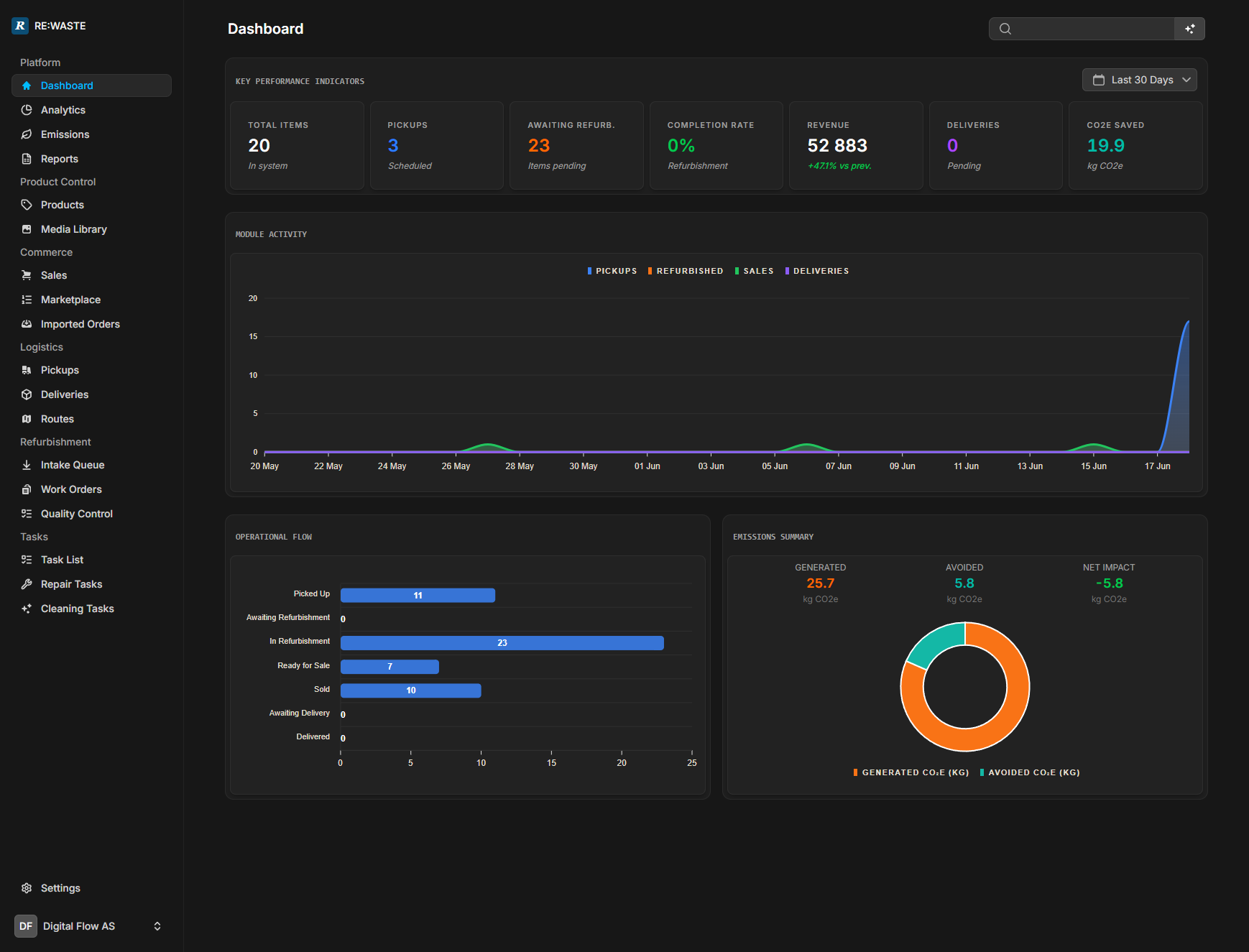1249x952 pixels.
Task: Open the Marketplace section
Action: [91, 300]
